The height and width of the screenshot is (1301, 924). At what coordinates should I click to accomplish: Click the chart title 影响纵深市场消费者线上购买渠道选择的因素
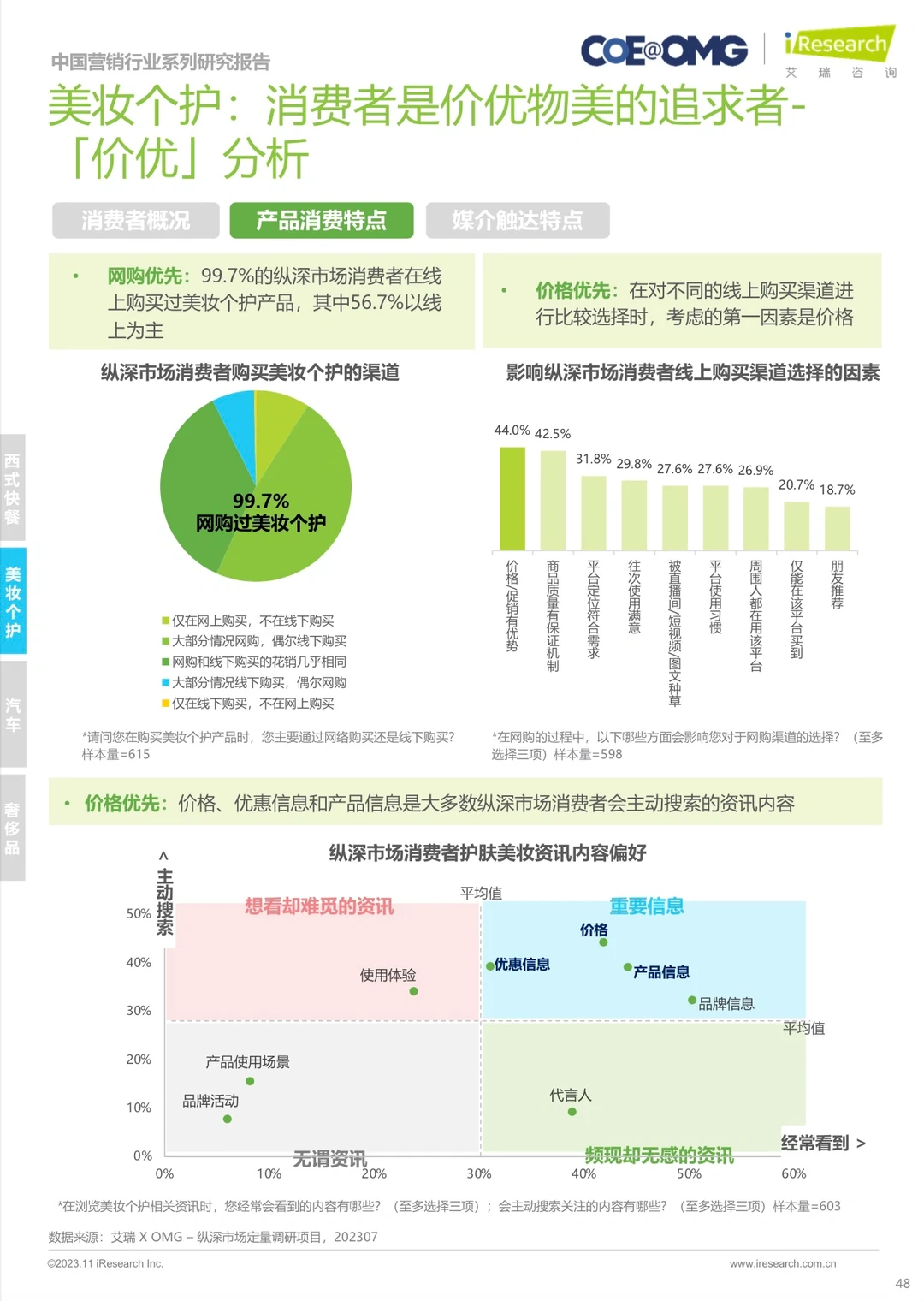click(x=693, y=372)
